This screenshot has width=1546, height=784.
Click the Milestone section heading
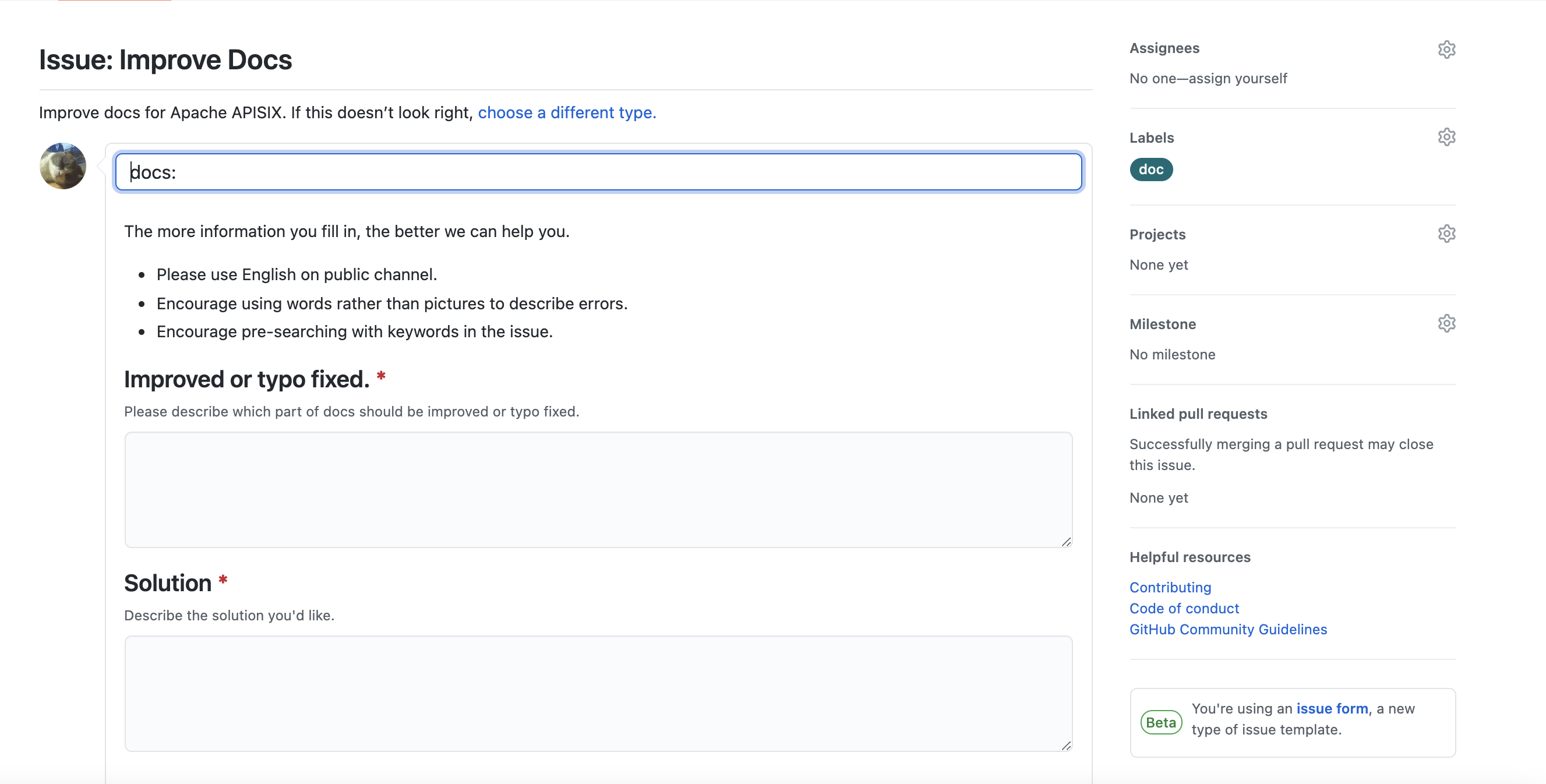pyautogui.click(x=1162, y=324)
